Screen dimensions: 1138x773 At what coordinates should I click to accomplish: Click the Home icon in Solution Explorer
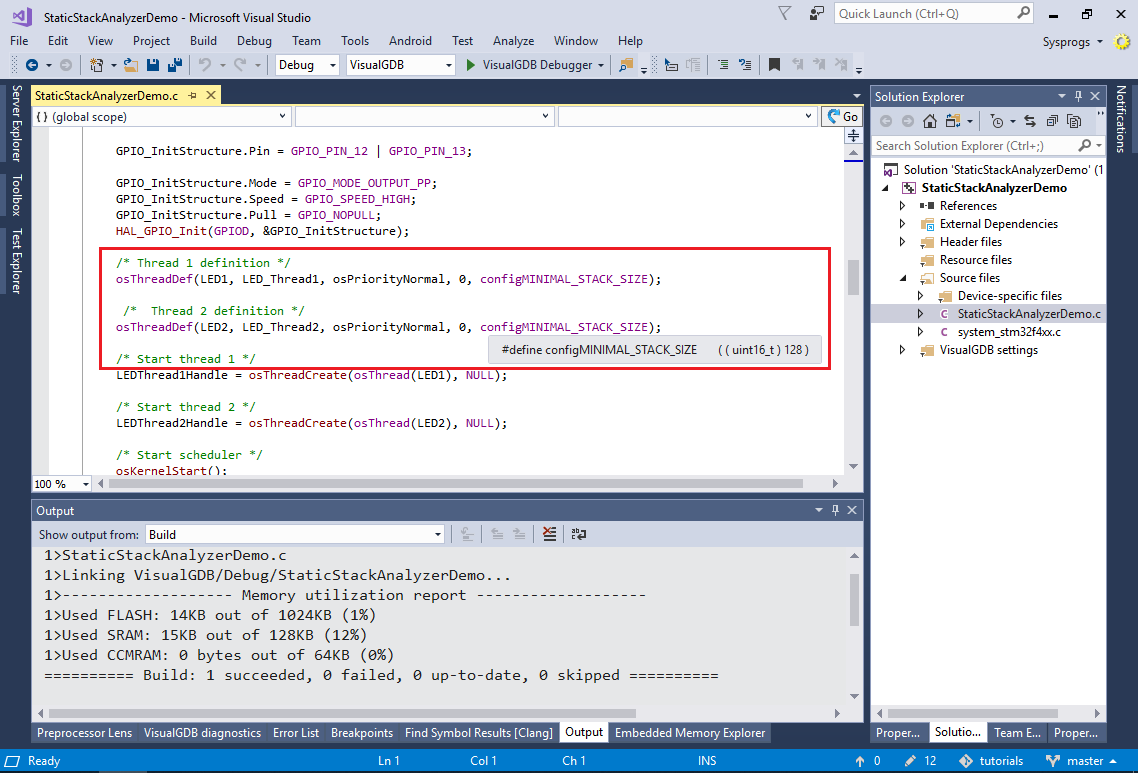[930, 121]
